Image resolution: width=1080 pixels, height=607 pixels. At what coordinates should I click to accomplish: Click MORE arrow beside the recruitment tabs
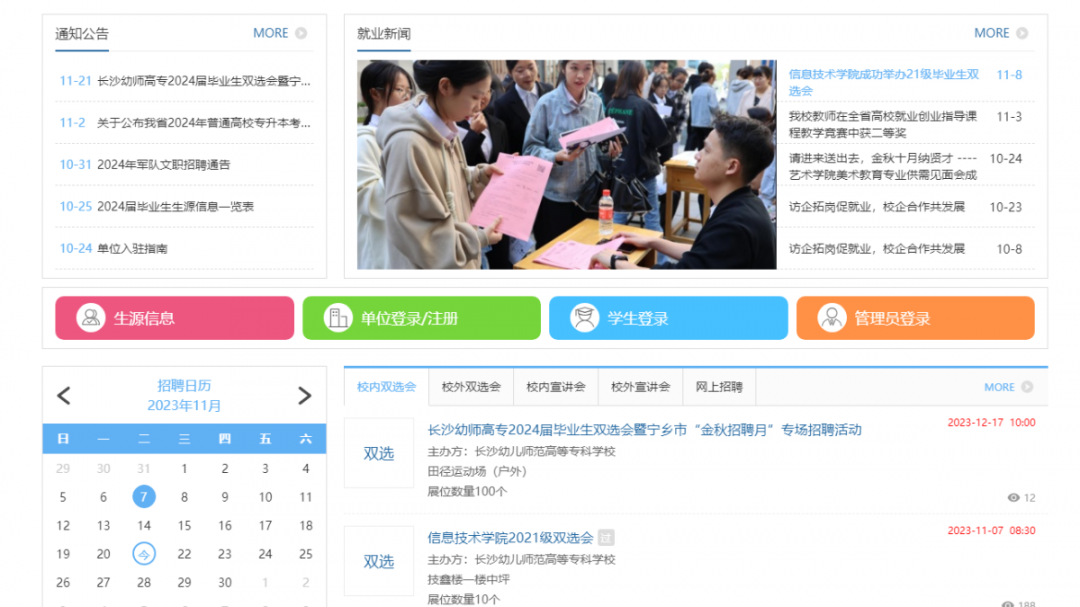1027,387
